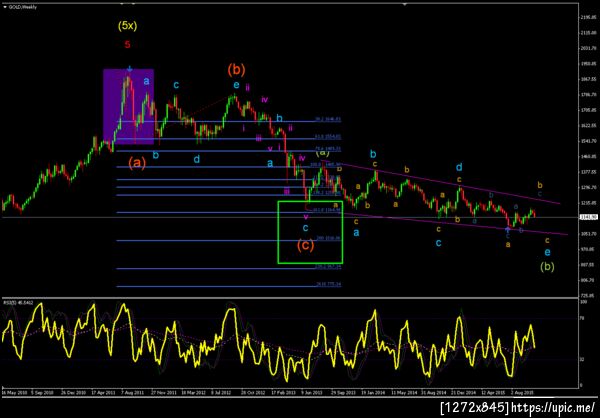The width and height of the screenshot is (600, 418).
Task: Click the Fibonacci 61.8 level label
Action: (x=328, y=136)
